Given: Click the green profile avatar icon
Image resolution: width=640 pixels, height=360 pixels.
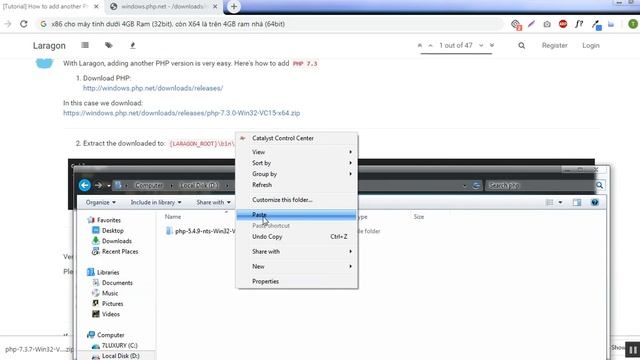Looking at the screenshot, I should pyautogui.click(x=633, y=24).
